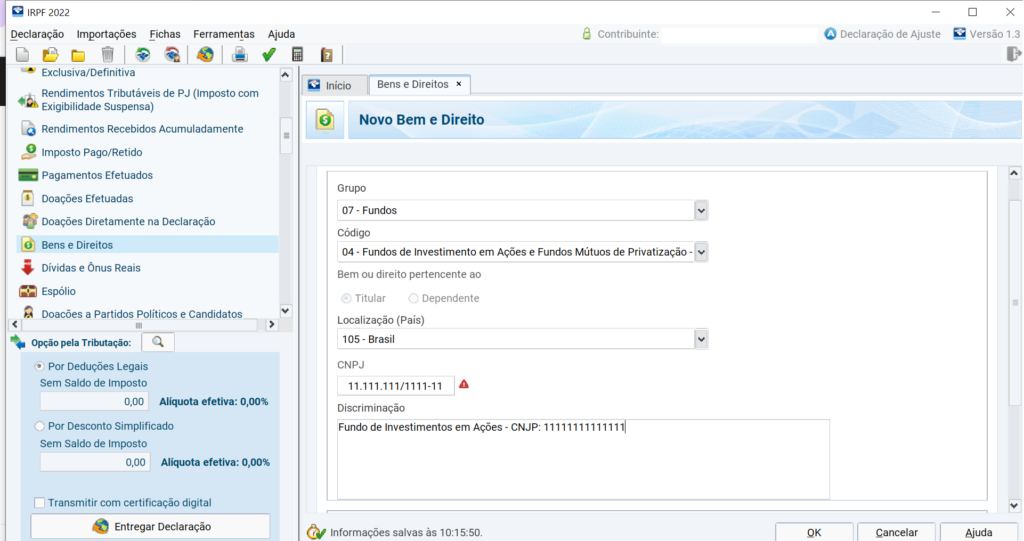The height and width of the screenshot is (541, 1024).
Task: Click the Dívidas e Ônus Reais red arrow icon
Action: 27,267
